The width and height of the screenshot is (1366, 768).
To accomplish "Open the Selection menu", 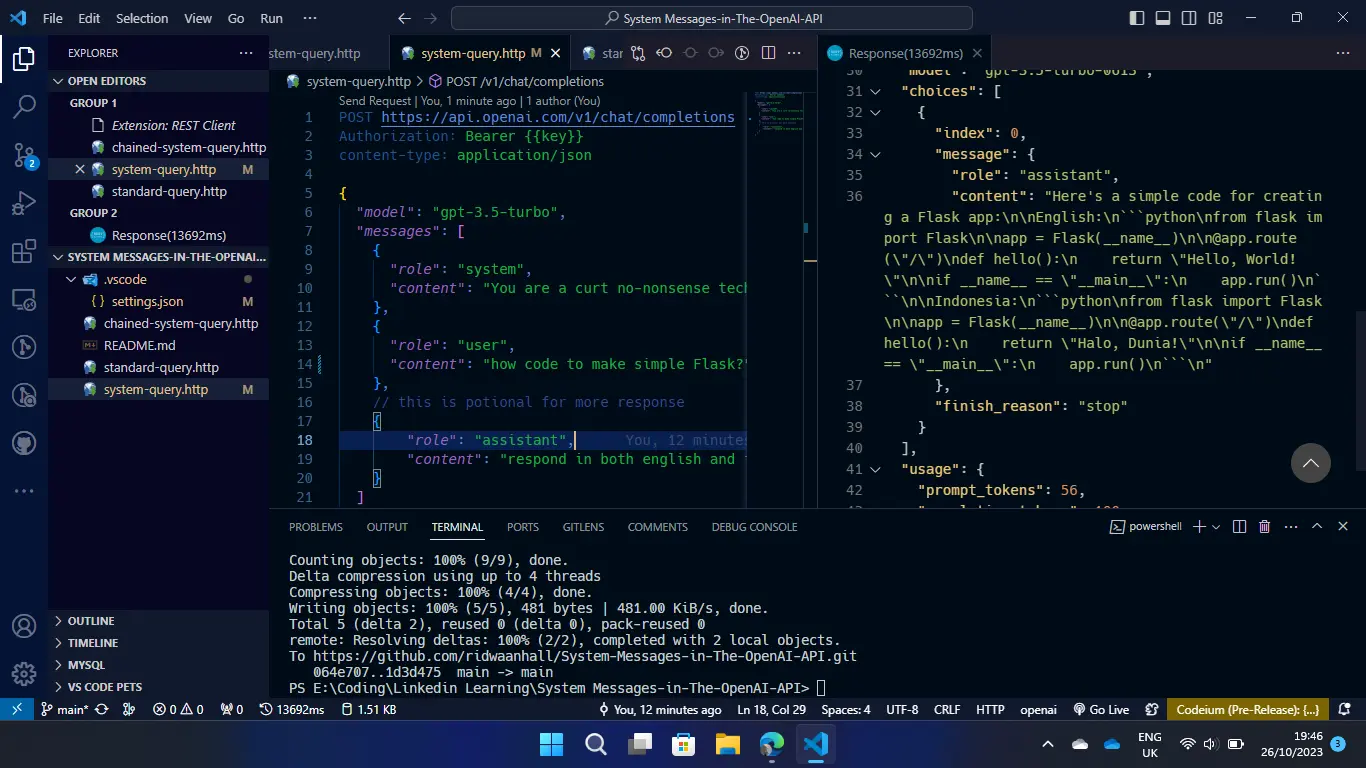I will tap(142, 18).
